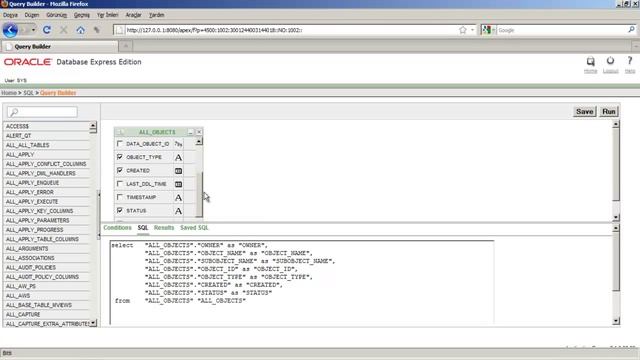Click the LAST_DDL_TIME date datatype icon
The image size is (640, 360).
tap(178, 184)
